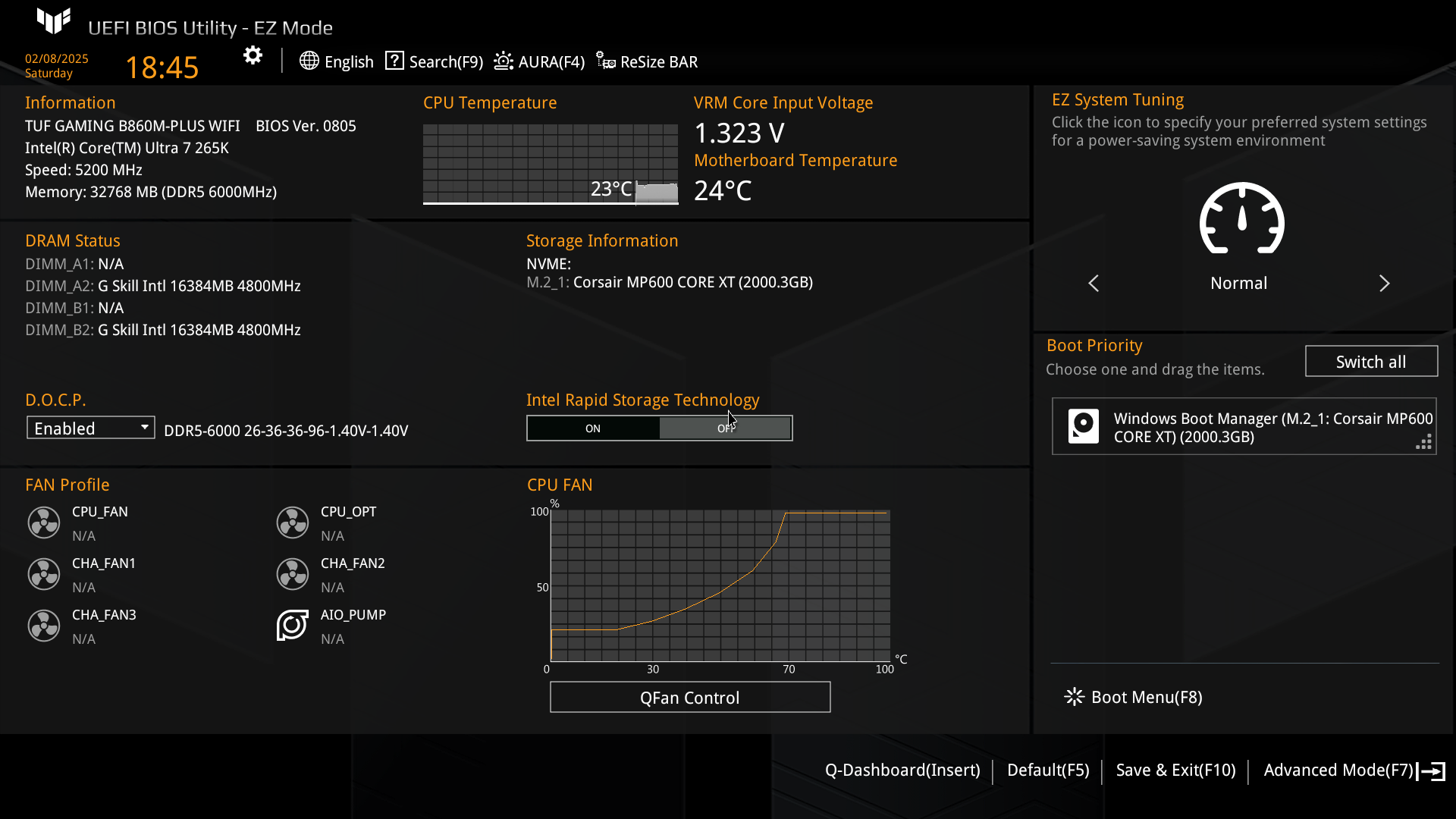Click the DRAM Status heading

pos(73,240)
